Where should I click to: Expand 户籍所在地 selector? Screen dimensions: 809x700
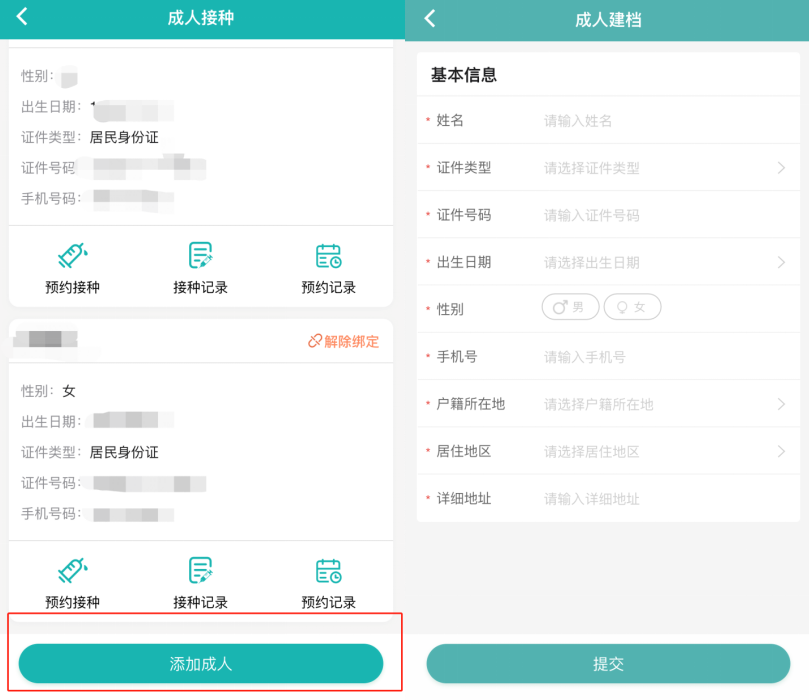point(781,404)
